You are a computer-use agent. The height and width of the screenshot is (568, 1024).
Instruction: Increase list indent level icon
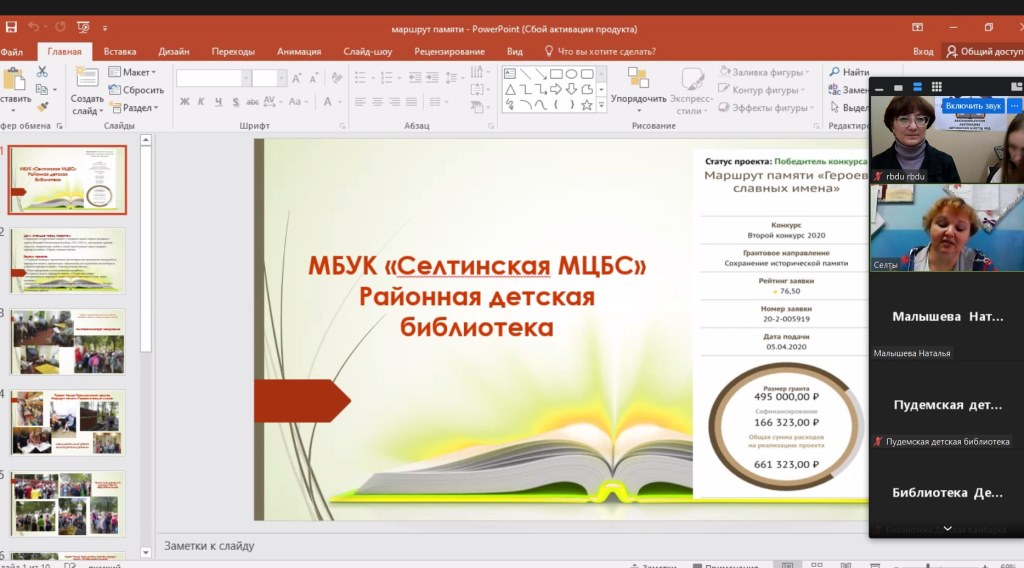pos(432,78)
